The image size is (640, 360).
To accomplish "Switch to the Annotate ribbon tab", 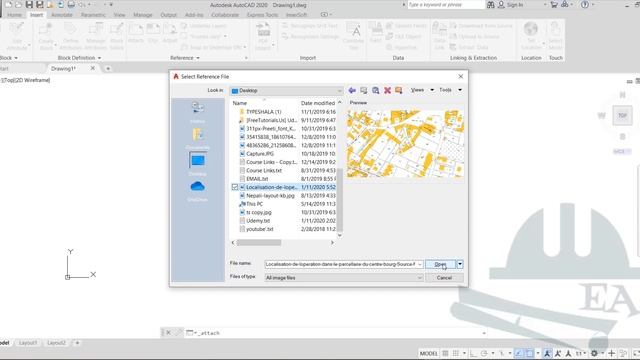I will pos(62,15).
